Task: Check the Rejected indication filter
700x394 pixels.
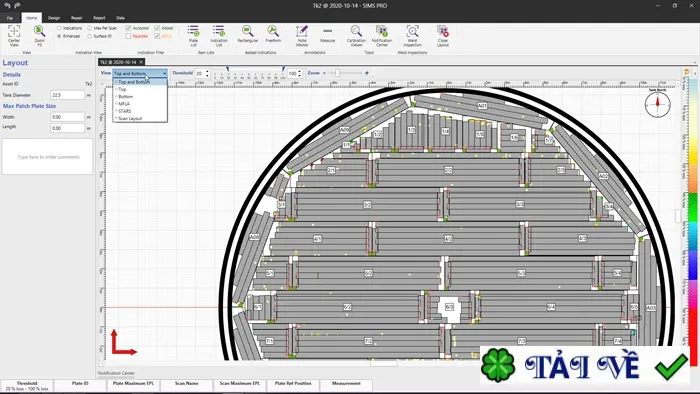Action: pyautogui.click(x=128, y=36)
